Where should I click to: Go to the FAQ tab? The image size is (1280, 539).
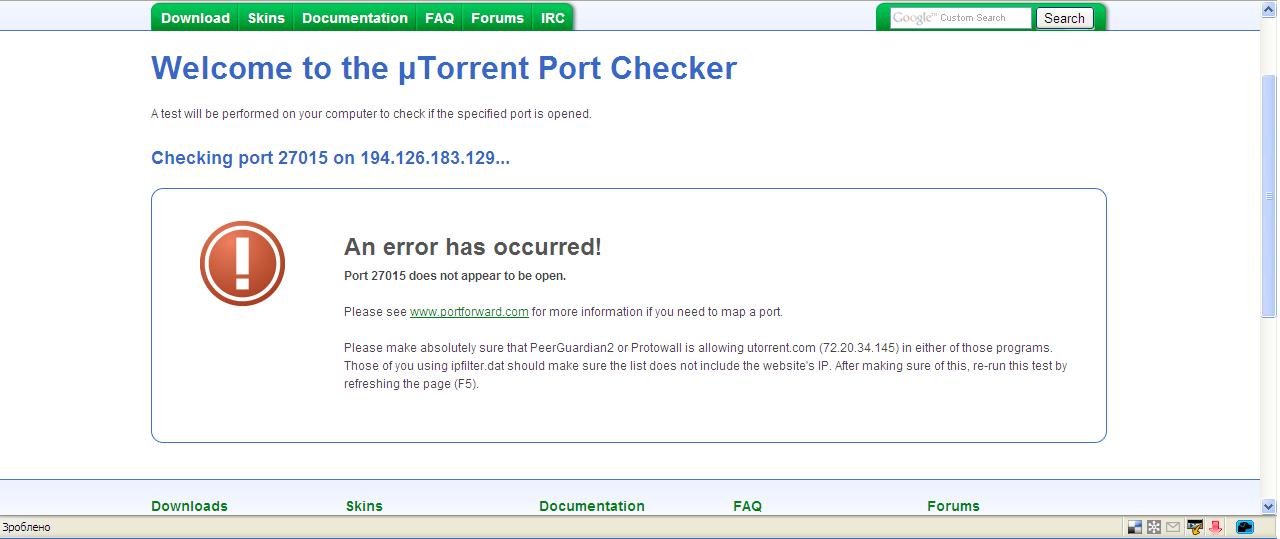pos(439,18)
